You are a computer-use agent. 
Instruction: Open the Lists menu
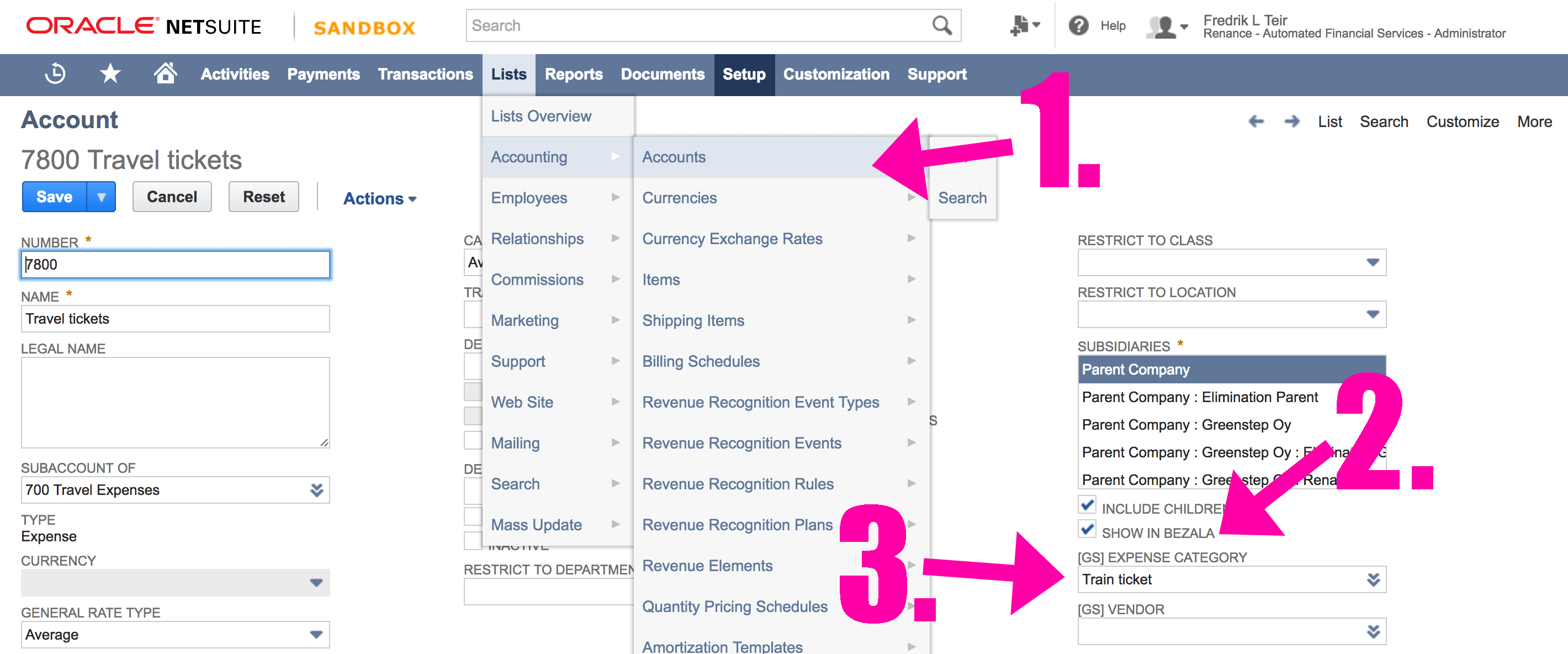(x=509, y=74)
